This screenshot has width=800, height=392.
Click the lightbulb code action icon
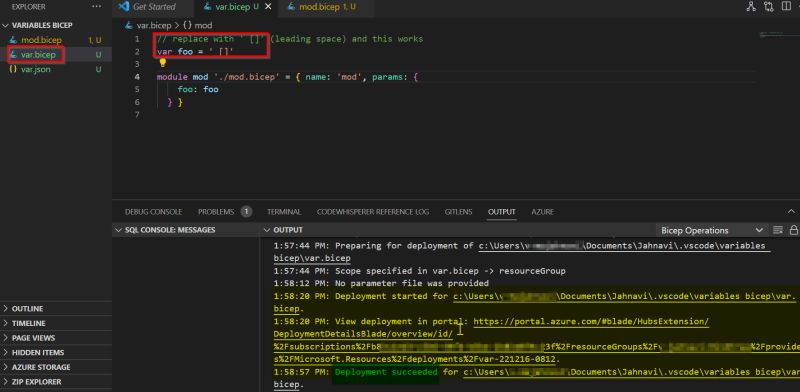(x=163, y=63)
